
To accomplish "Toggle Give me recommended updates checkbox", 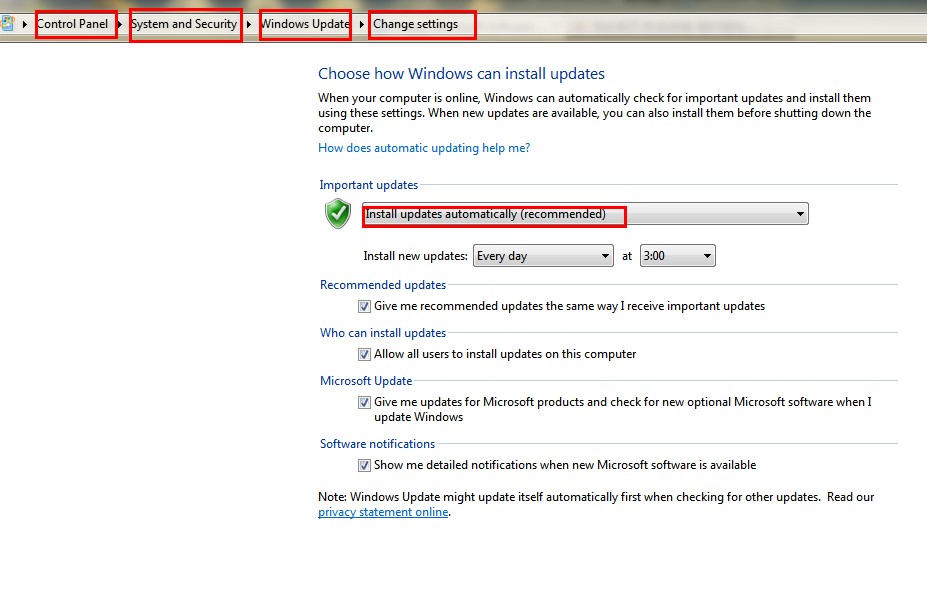I will point(364,307).
